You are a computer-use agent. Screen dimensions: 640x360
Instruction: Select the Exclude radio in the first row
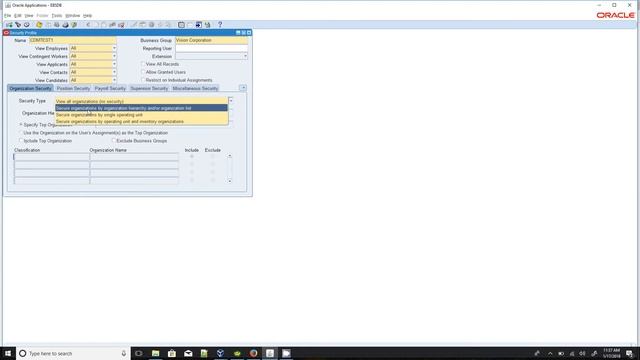(213, 157)
